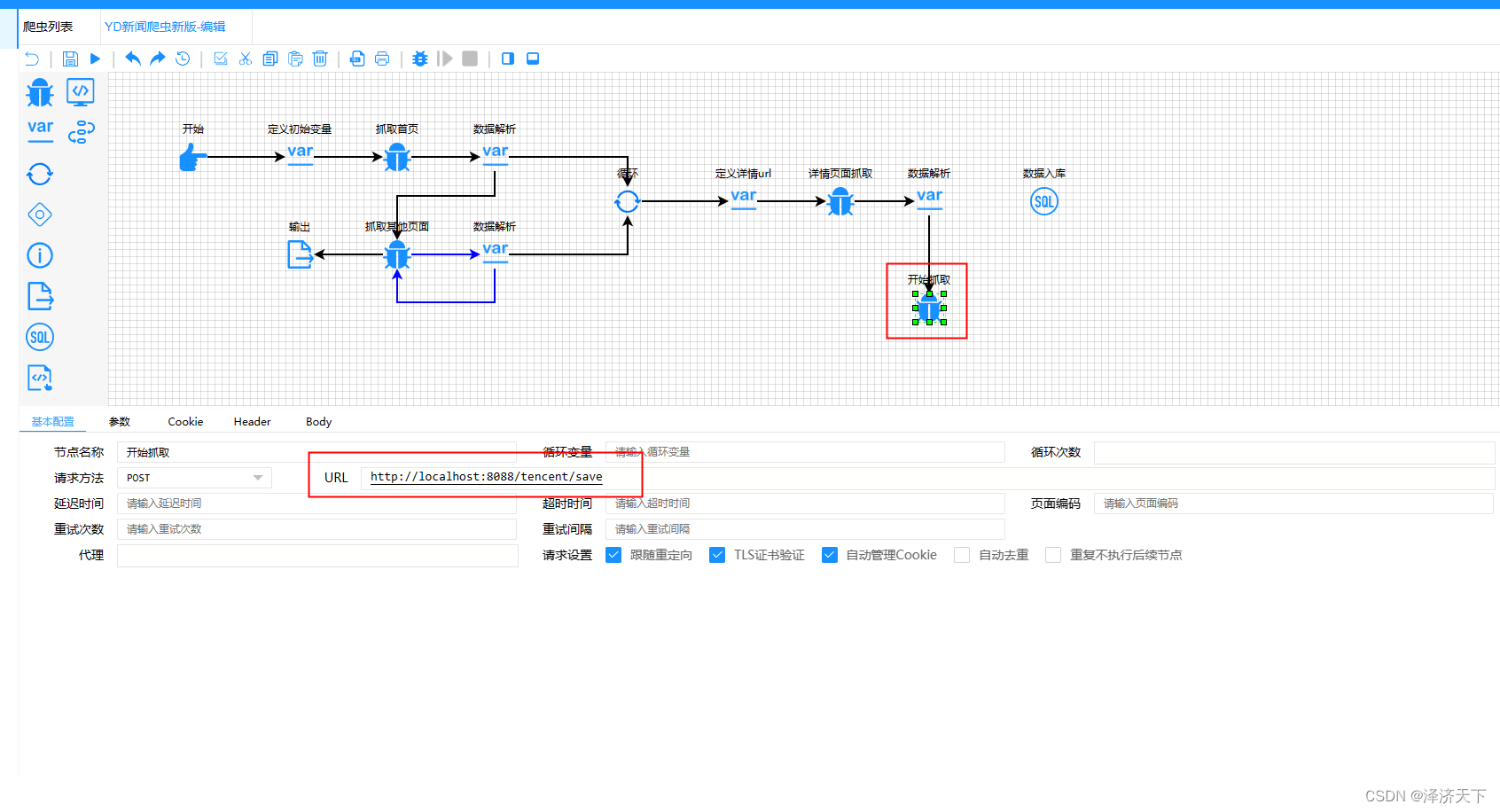Screen dimensions: 1500x812
Task: Toggle the 自动管理Cookie checkbox
Action: click(x=830, y=555)
